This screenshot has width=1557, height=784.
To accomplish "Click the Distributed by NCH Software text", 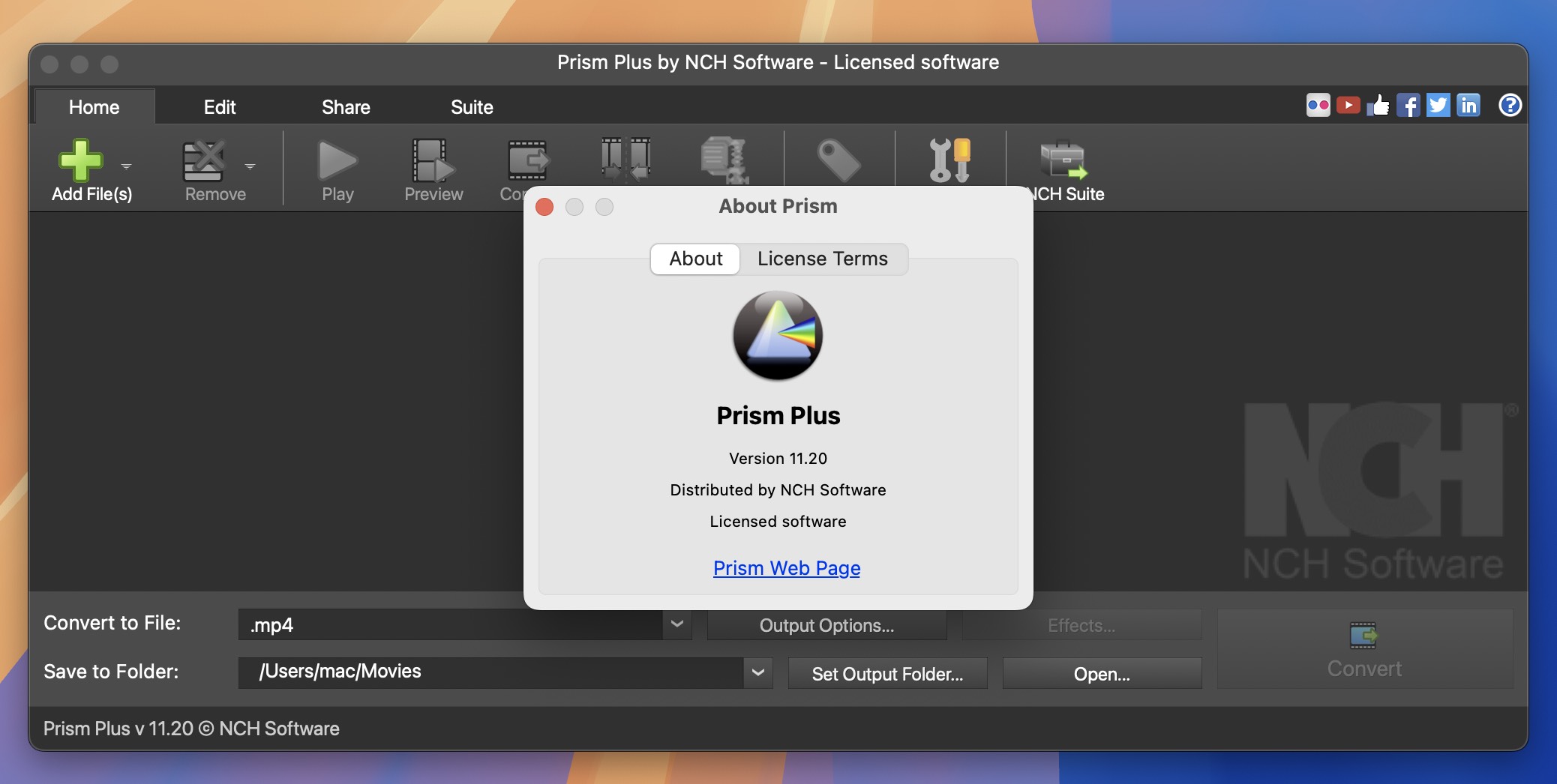I will (x=778, y=489).
